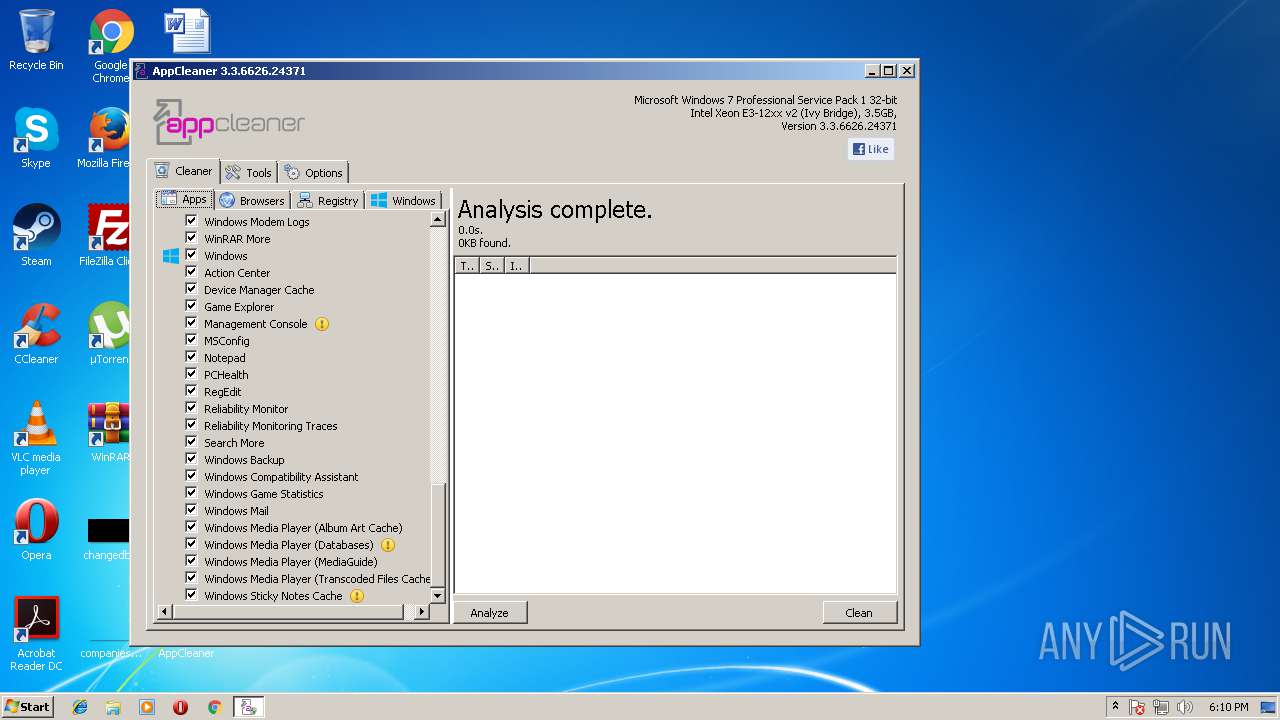
Task: Toggle the Windows group checkbox
Action: click(x=191, y=255)
